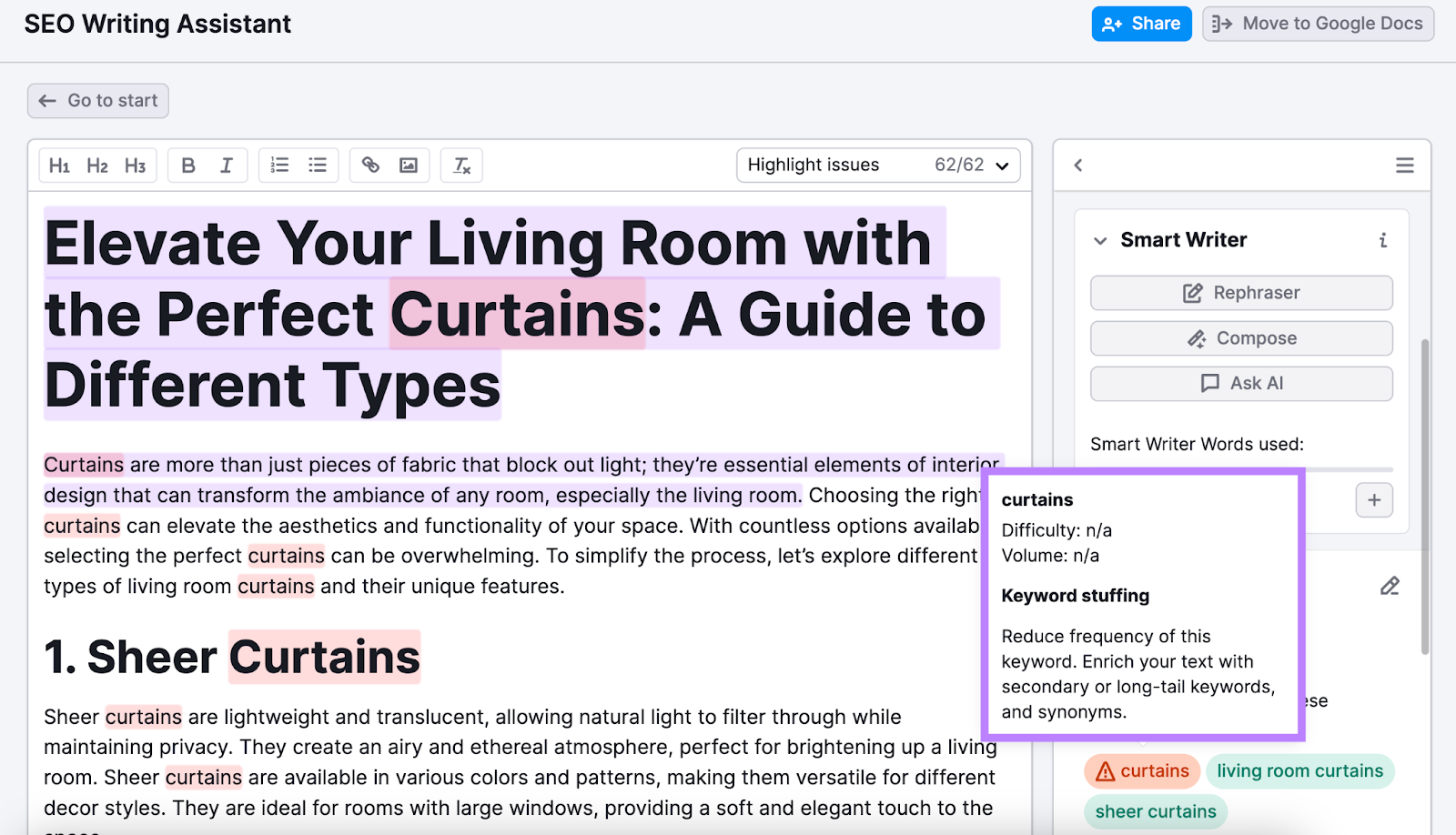Collapse the Smart Writer section
1456x835 pixels.
[x=1100, y=239]
